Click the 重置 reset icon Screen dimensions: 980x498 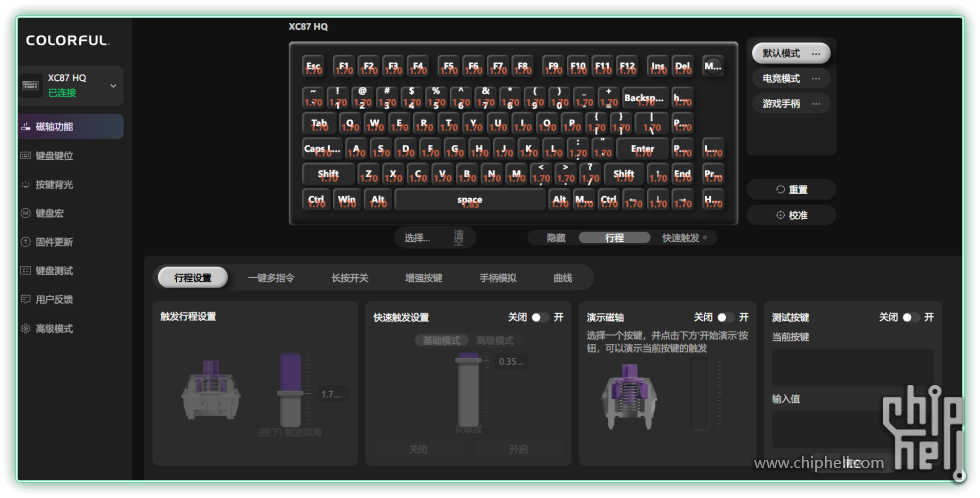click(x=780, y=189)
